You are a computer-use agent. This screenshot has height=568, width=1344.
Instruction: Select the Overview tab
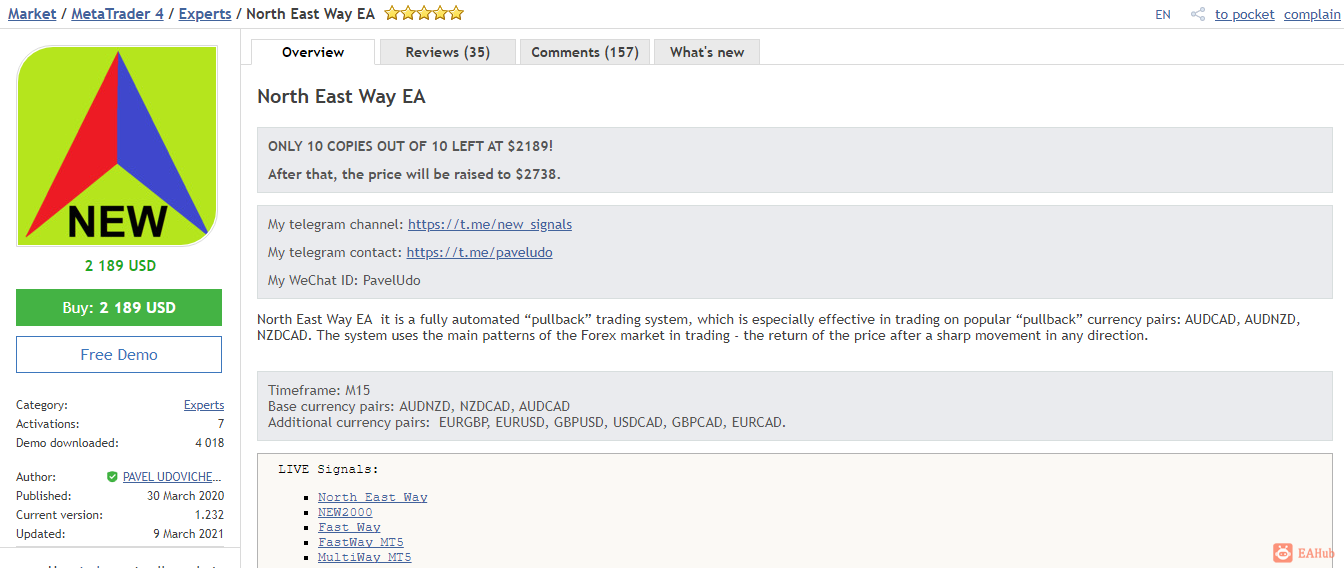(x=313, y=52)
